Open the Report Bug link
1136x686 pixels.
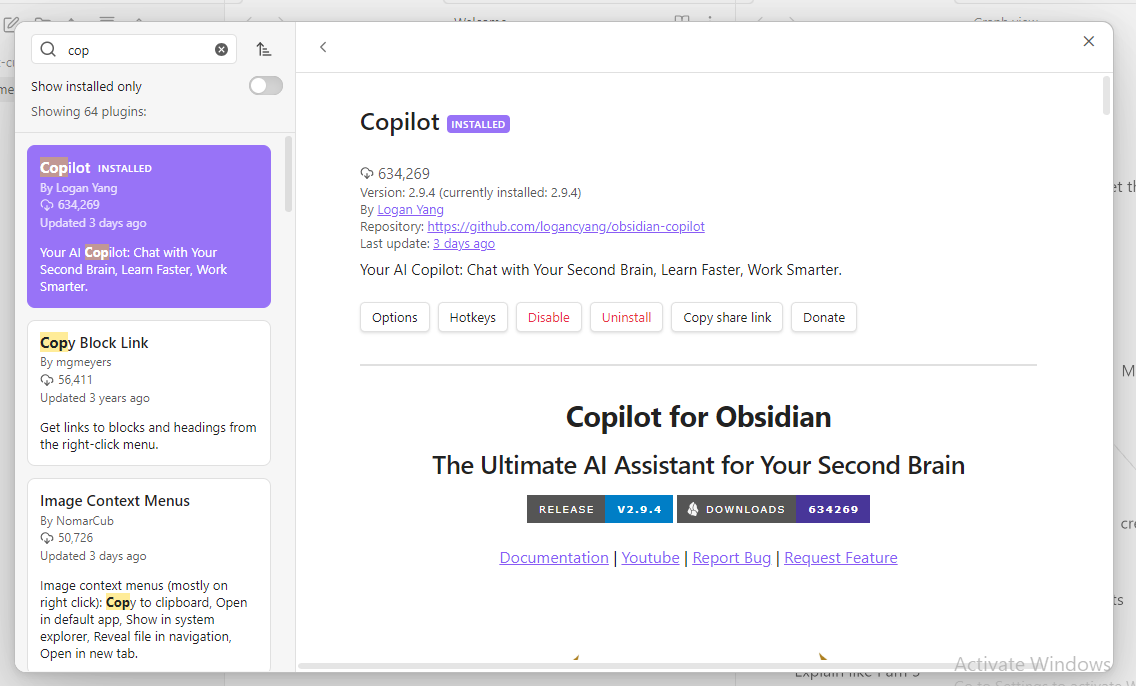coord(732,558)
